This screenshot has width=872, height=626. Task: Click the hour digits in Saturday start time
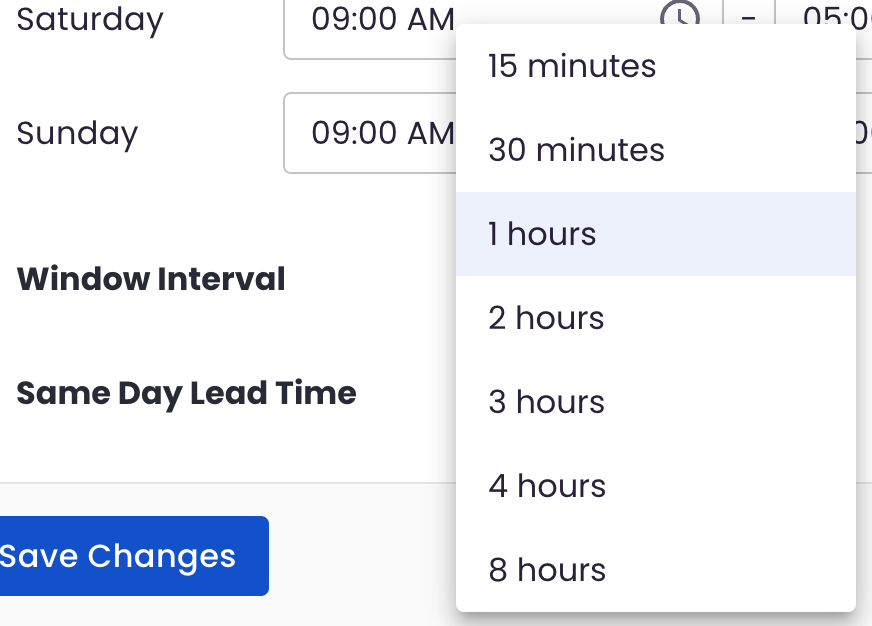click(x=329, y=19)
